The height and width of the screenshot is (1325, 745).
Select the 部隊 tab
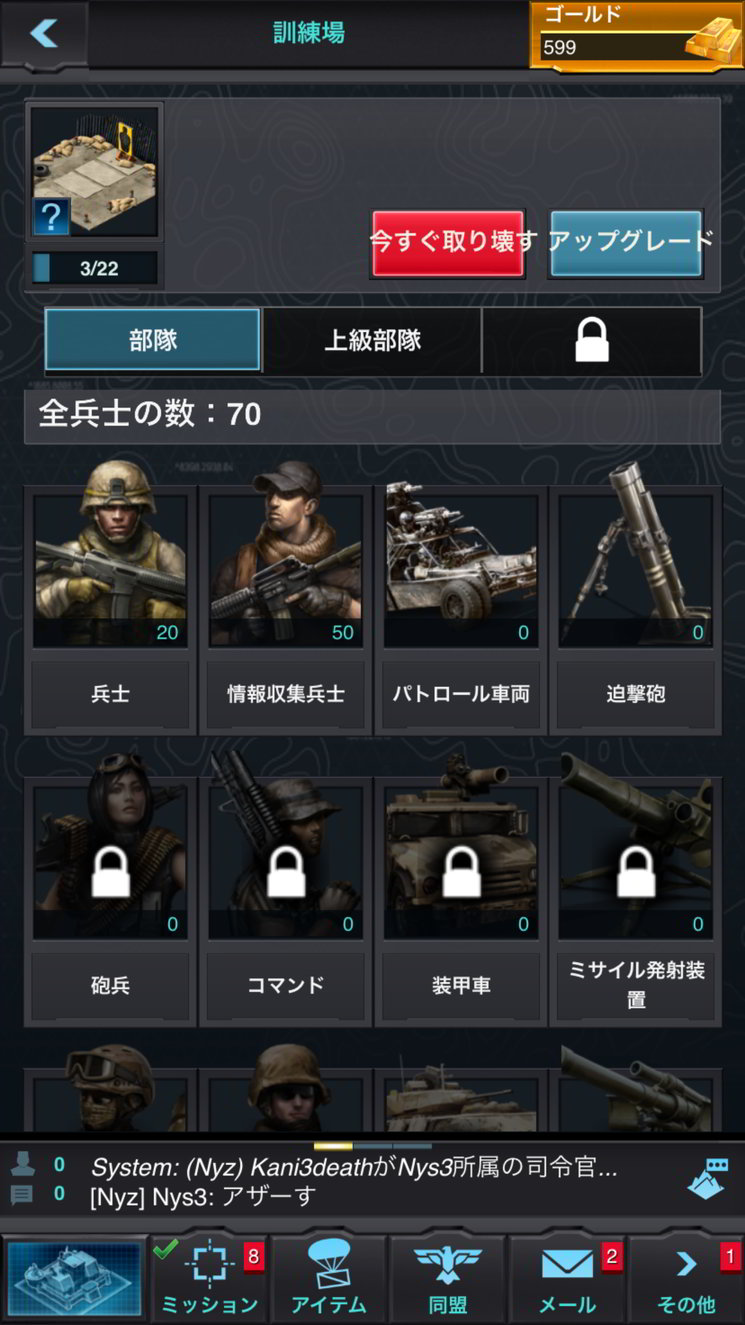click(152, 340)
